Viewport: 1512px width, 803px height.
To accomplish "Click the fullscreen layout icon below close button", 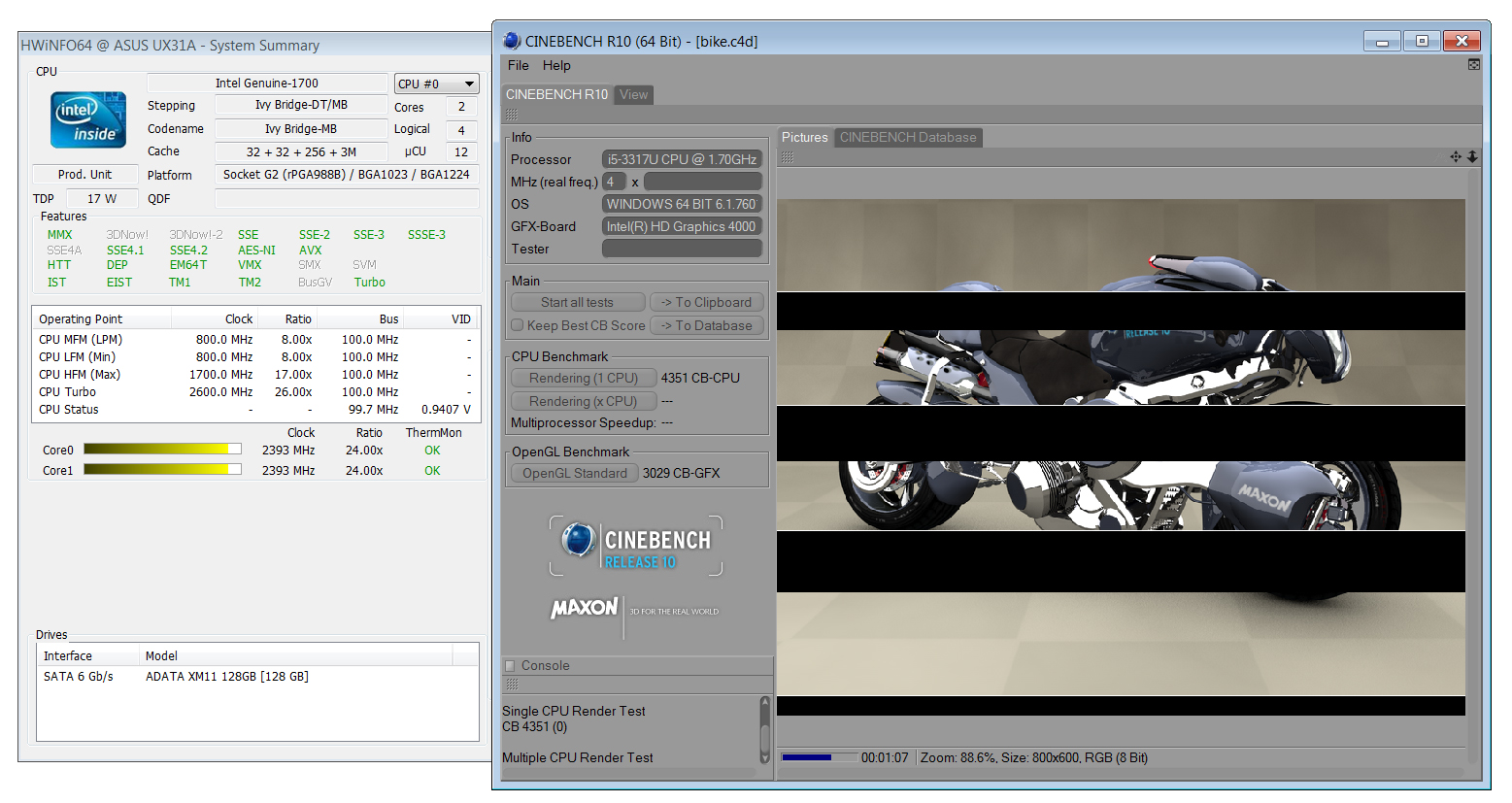I will coord(1473,65).
